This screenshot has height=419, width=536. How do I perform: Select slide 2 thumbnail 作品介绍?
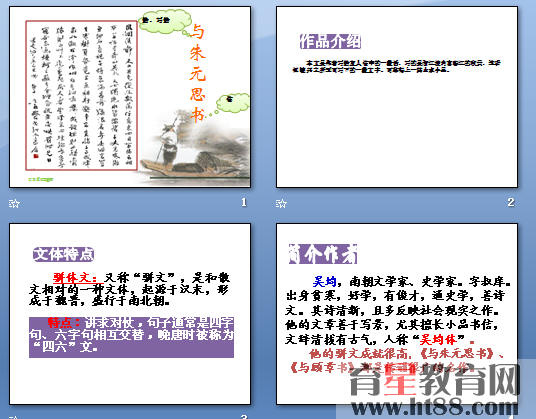coord(397,97)
